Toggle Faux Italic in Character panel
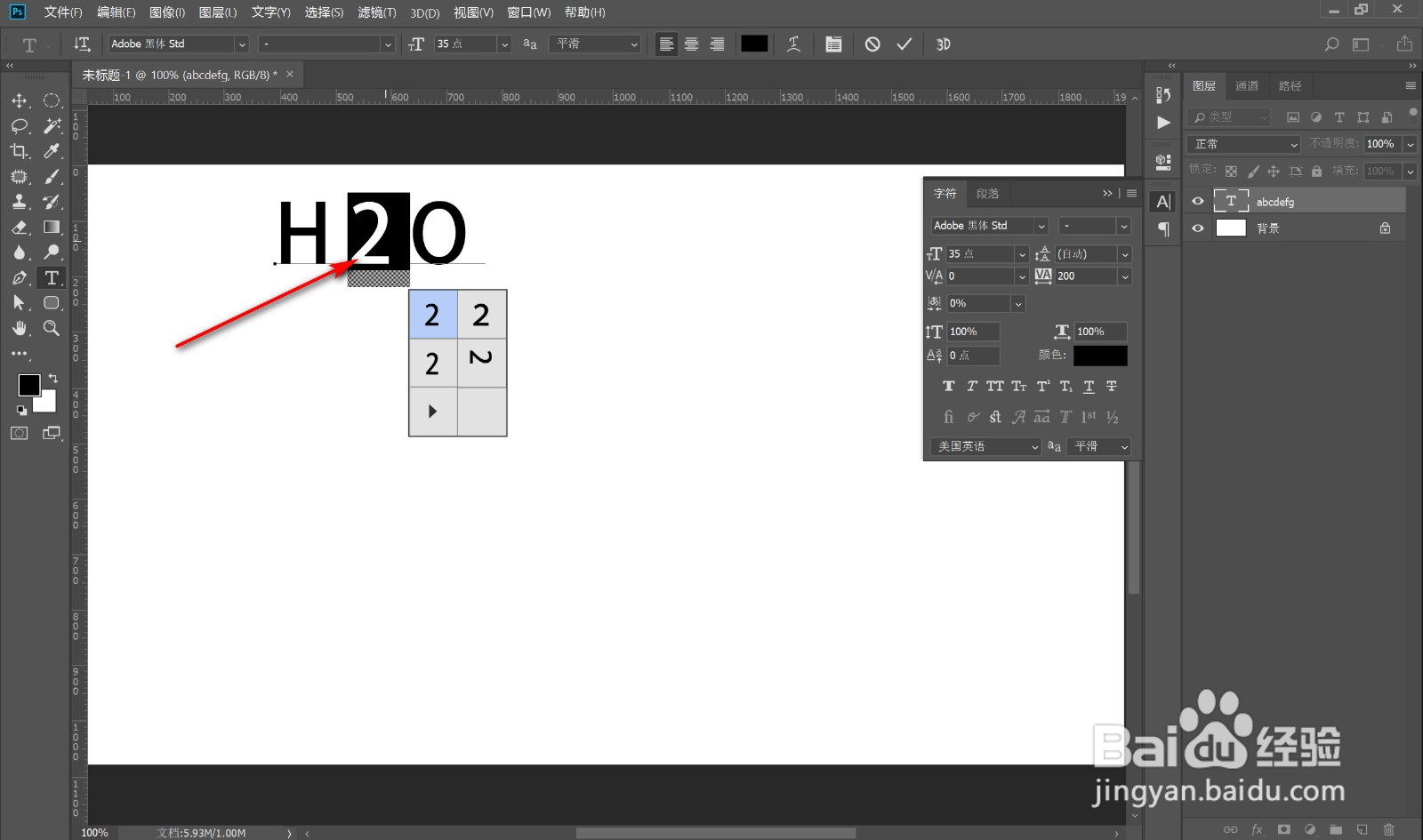 [x=971, y=386]
